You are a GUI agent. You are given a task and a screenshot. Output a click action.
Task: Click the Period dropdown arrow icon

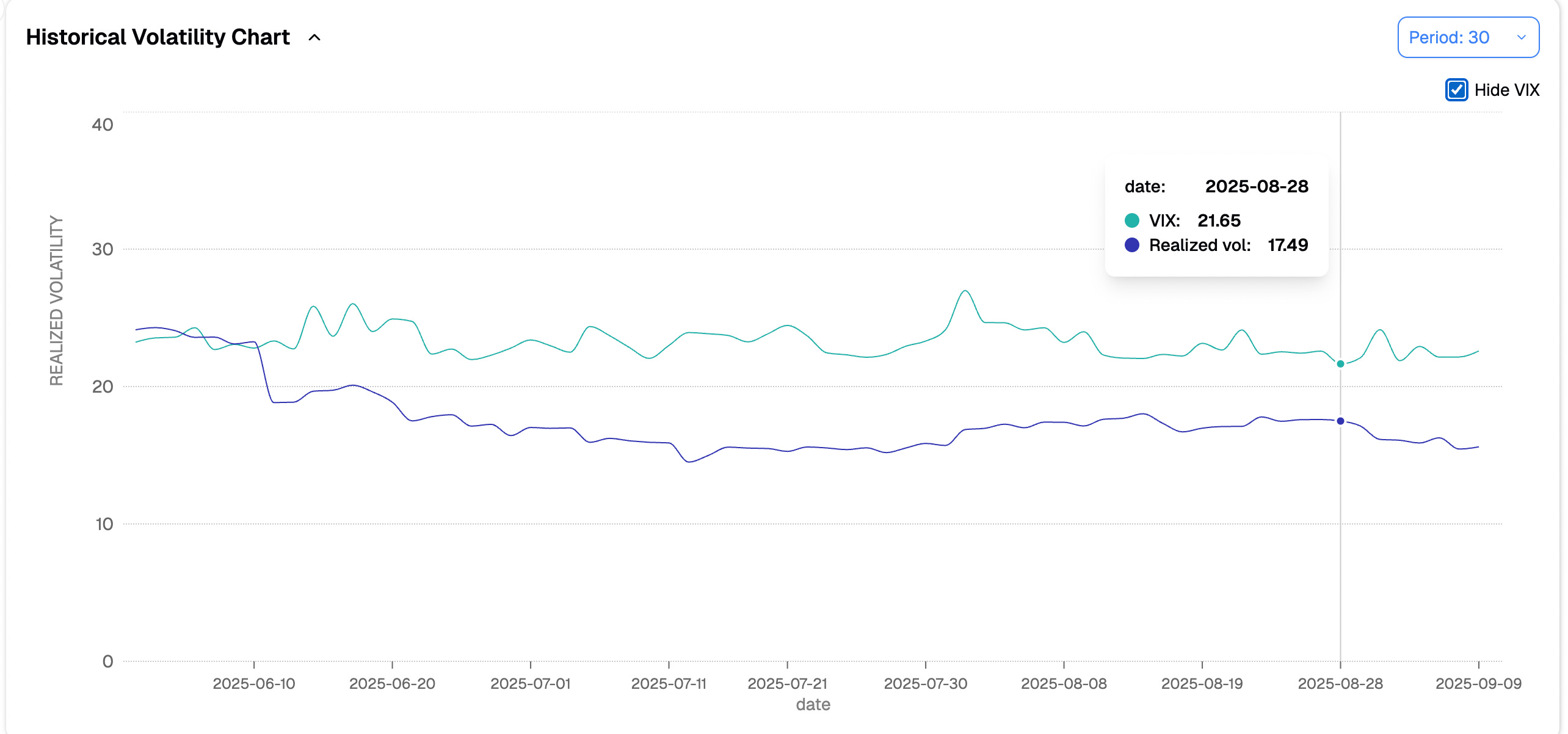[x=1521, y=38]
